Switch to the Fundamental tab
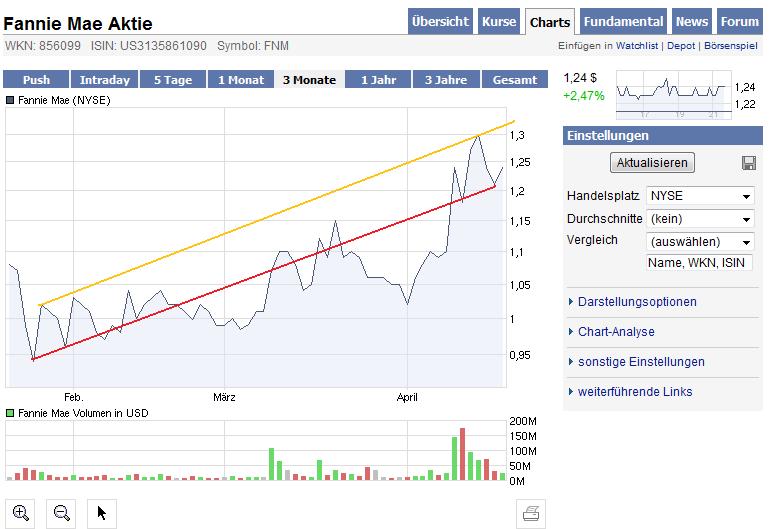This screenshot has width=772, height=529. pyautogui.click(x=623, y=22)
